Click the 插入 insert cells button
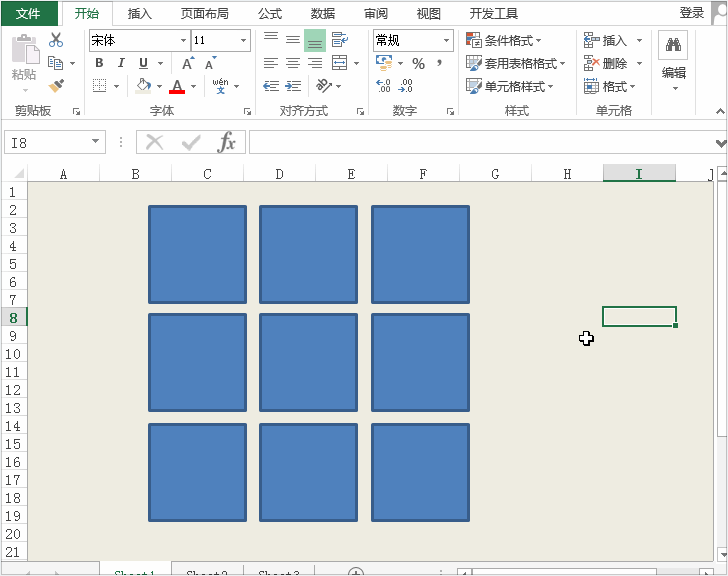 606,40
